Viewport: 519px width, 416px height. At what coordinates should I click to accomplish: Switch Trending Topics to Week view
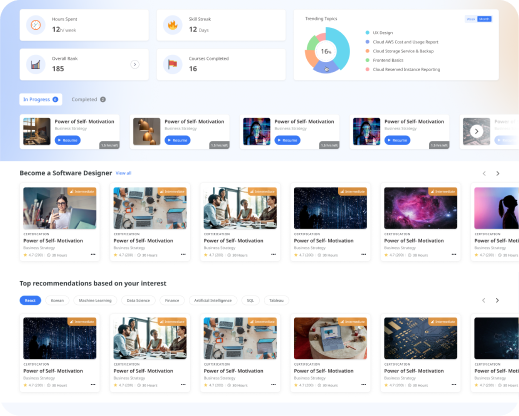tap(471, 19)
